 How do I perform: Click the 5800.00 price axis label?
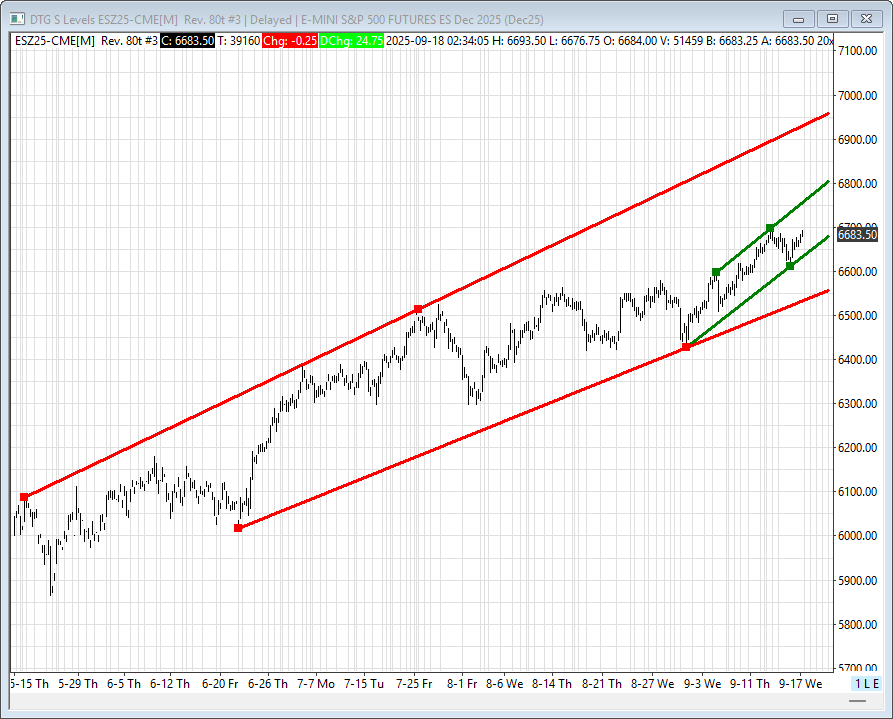click(x=857, y=624)
